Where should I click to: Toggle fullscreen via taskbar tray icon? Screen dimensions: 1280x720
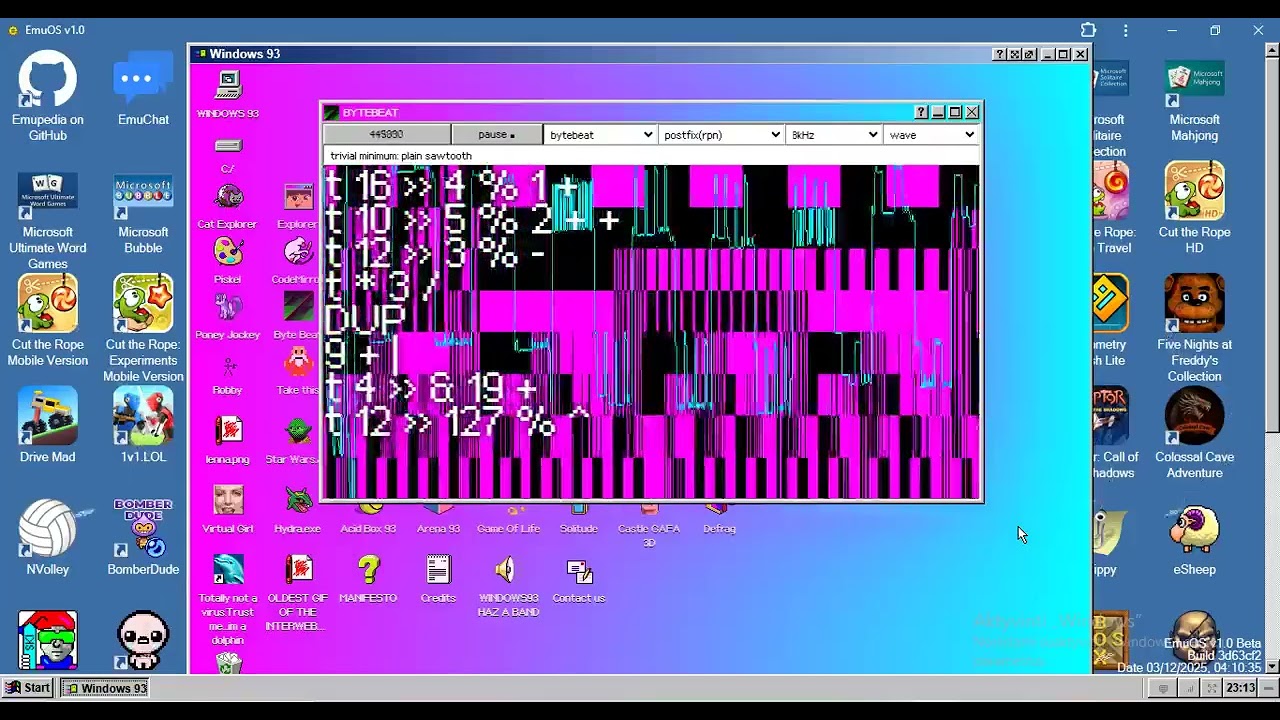click(1211, 688)
